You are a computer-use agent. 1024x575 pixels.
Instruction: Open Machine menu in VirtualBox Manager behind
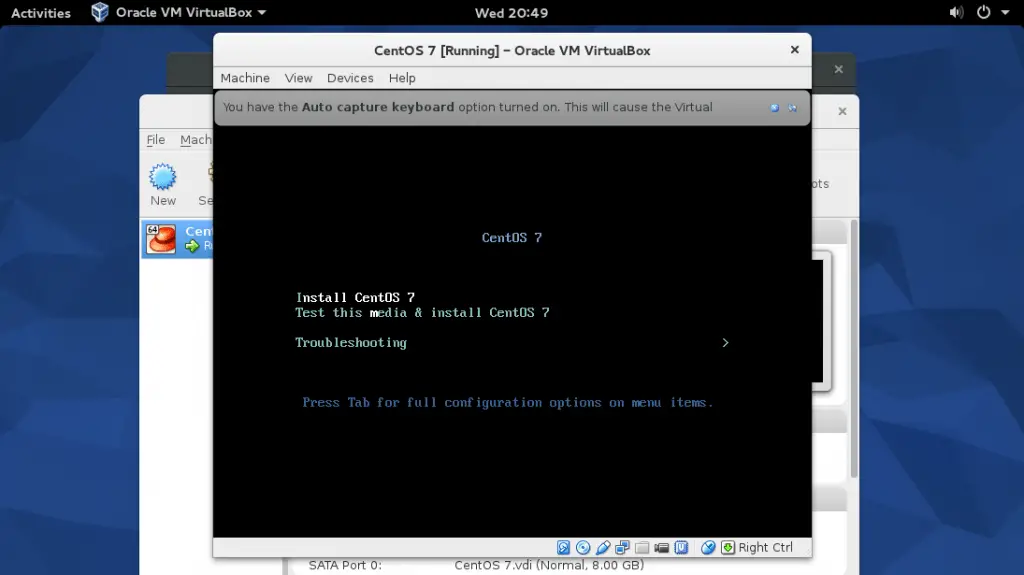click(196, 139)
